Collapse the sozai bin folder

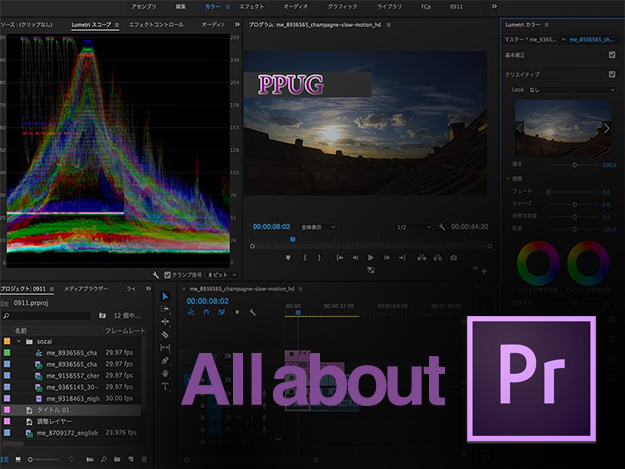(x=19, y=341)
